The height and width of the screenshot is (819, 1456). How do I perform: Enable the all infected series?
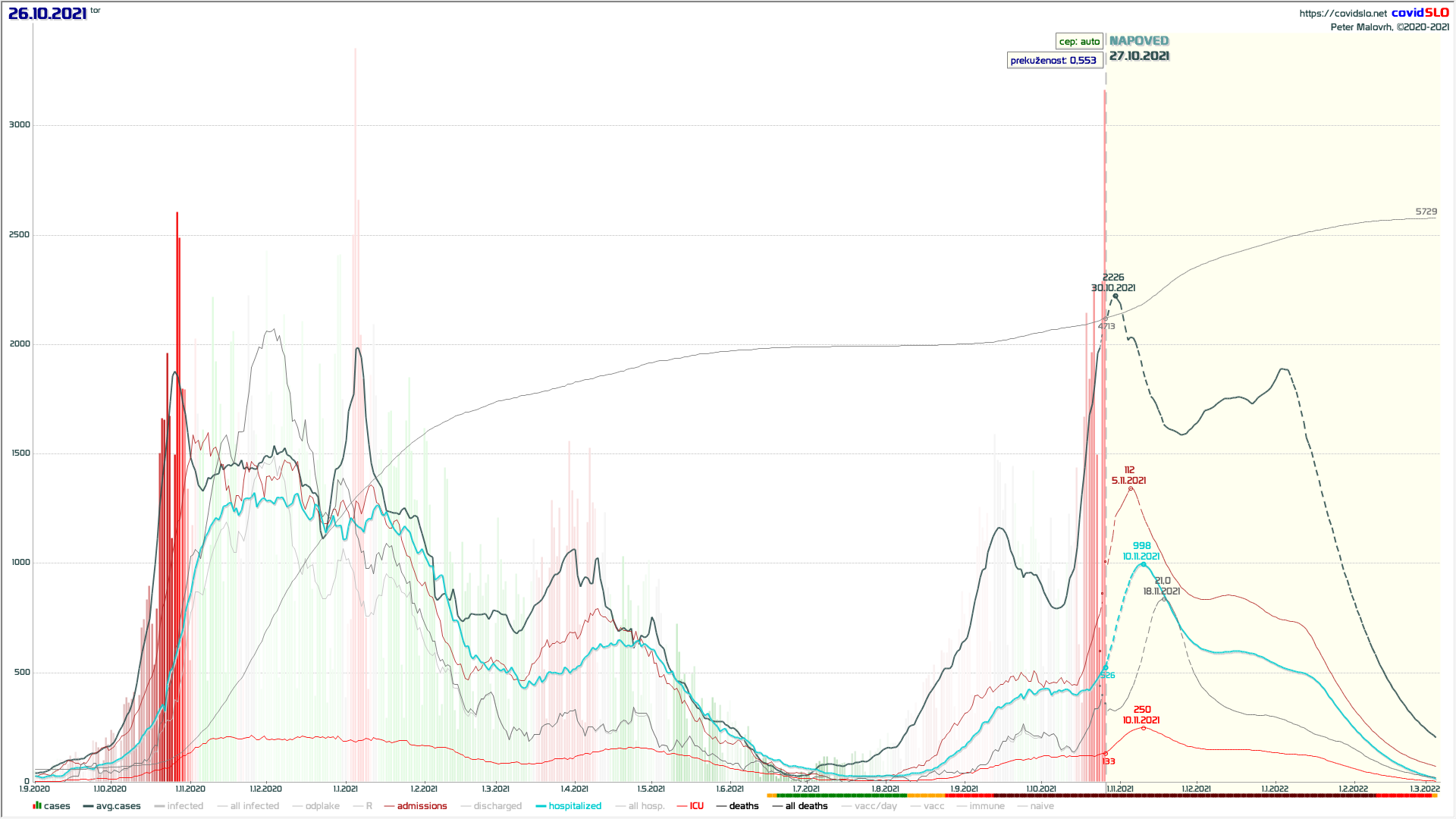click(x=254, y=806)
